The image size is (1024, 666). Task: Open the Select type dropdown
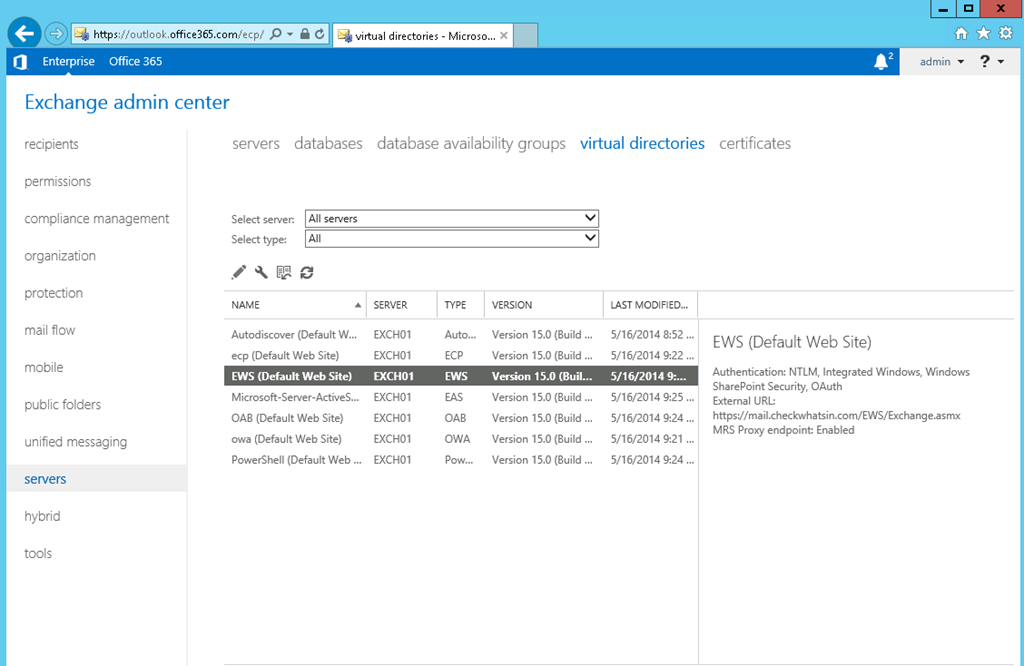point(452,238)
